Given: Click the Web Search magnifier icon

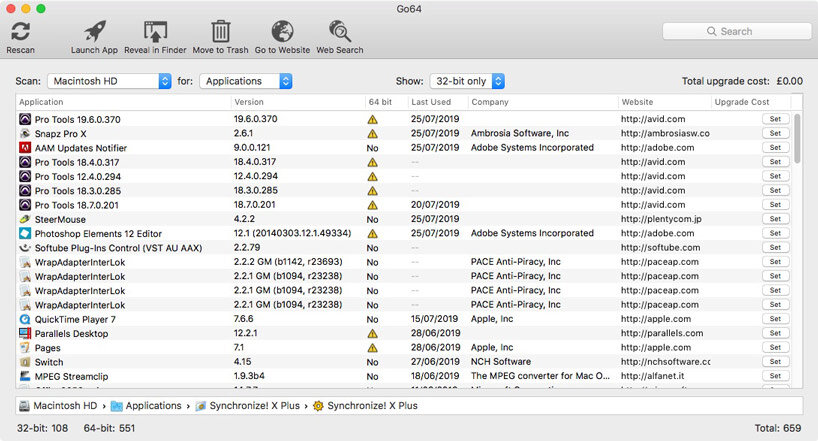Looking at the screenshot, I should tap(340, 31).
